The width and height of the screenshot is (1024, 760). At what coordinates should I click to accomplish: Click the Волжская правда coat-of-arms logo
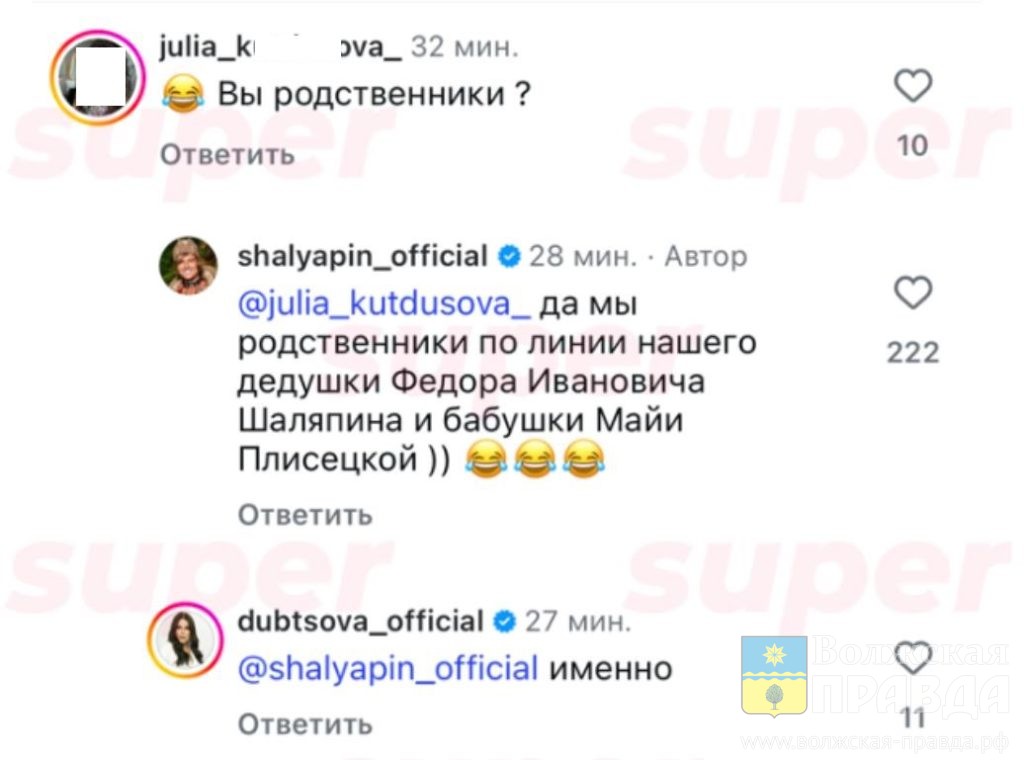click(x=774, y=676)
